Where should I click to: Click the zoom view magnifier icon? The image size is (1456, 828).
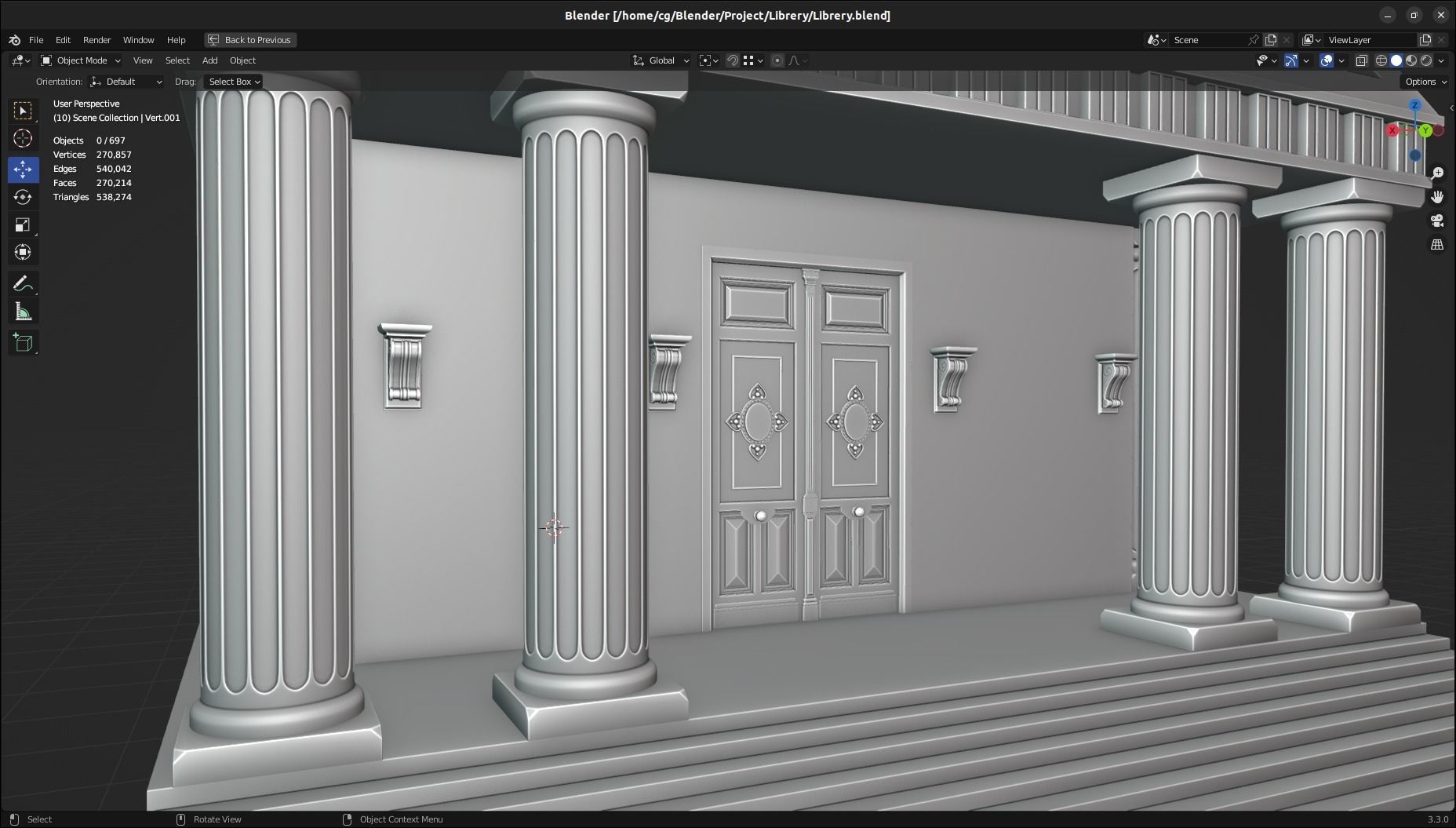pos(1437,173)
